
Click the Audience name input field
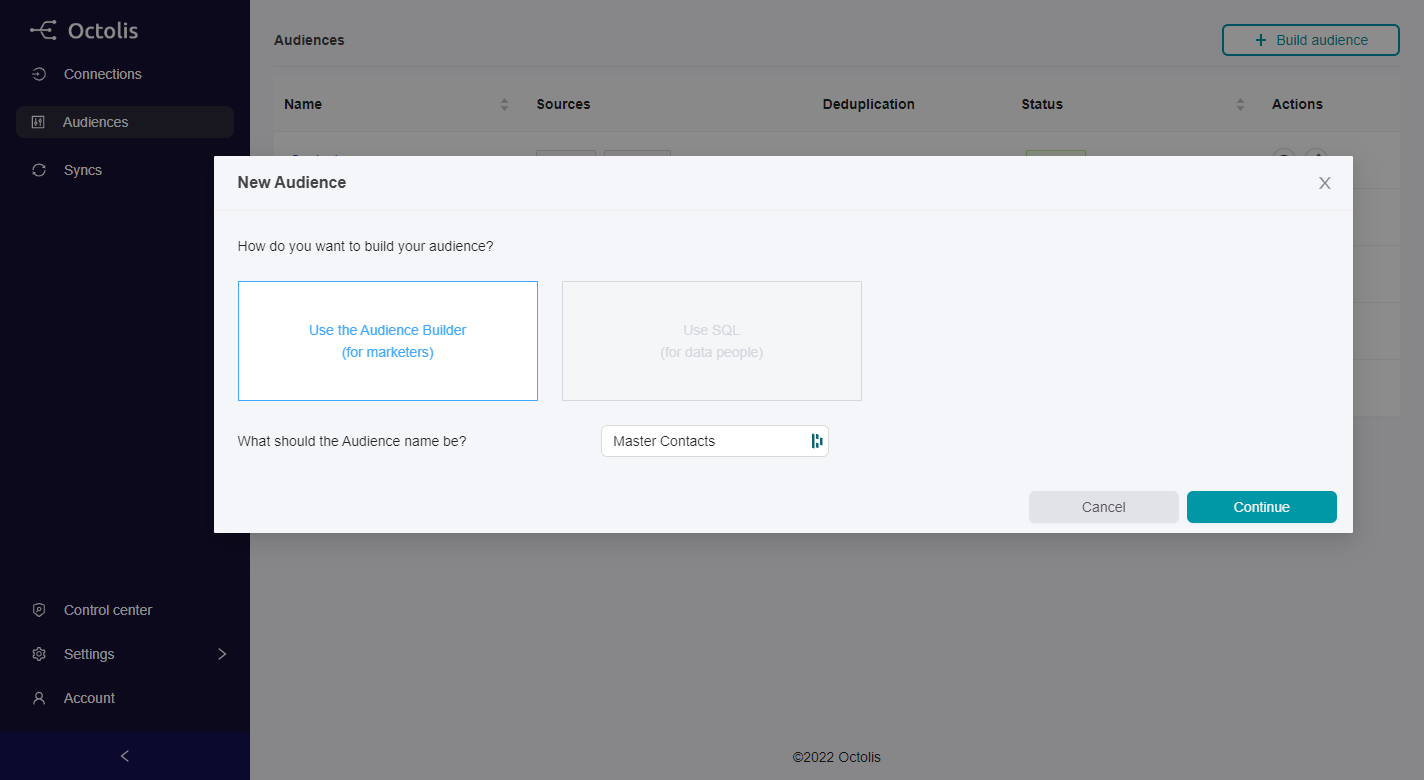[x=715, y=441]
